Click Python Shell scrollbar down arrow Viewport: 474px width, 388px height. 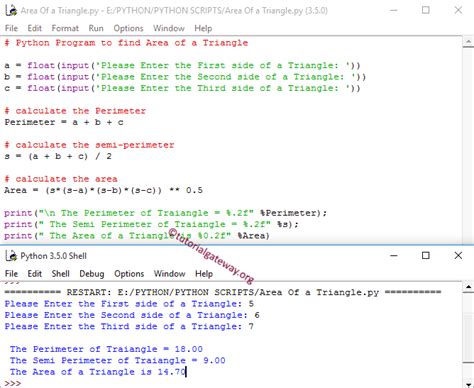point(468,384)
